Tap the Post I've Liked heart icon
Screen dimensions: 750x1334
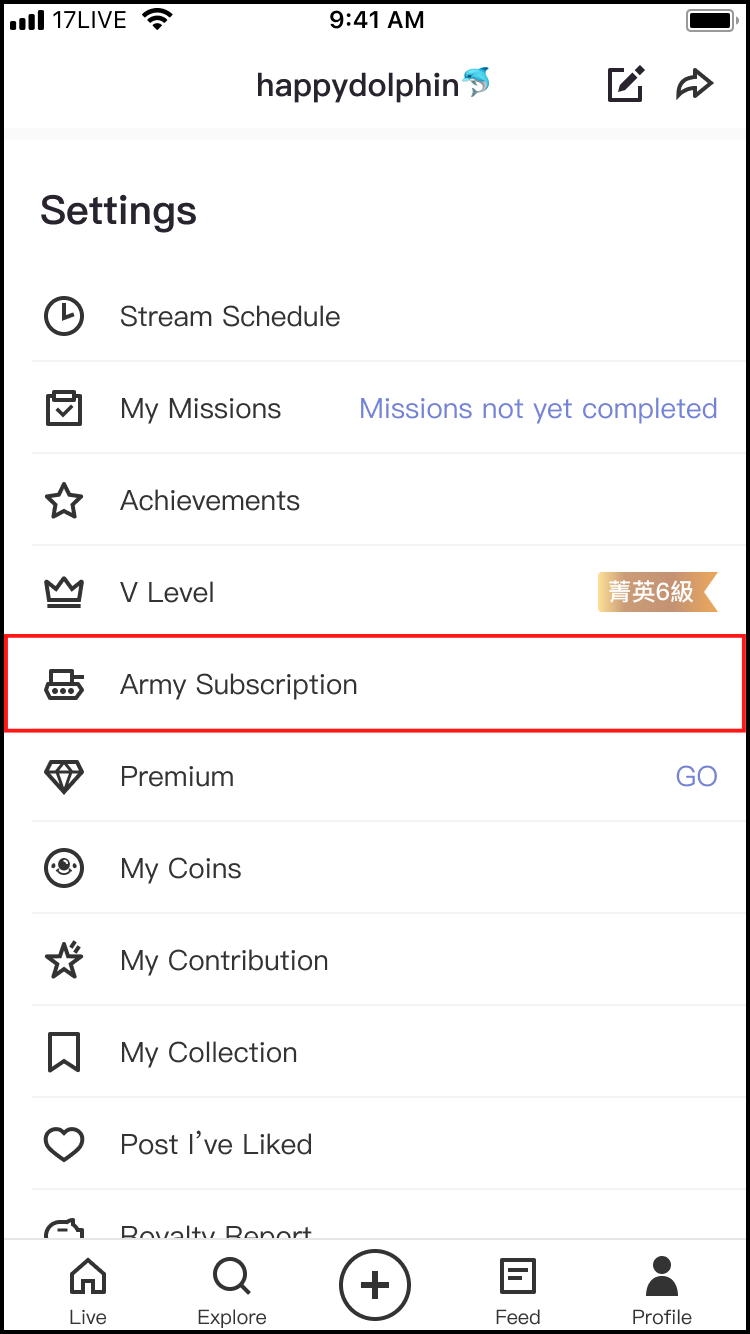pyautogui.click(x=64, y=1145)
